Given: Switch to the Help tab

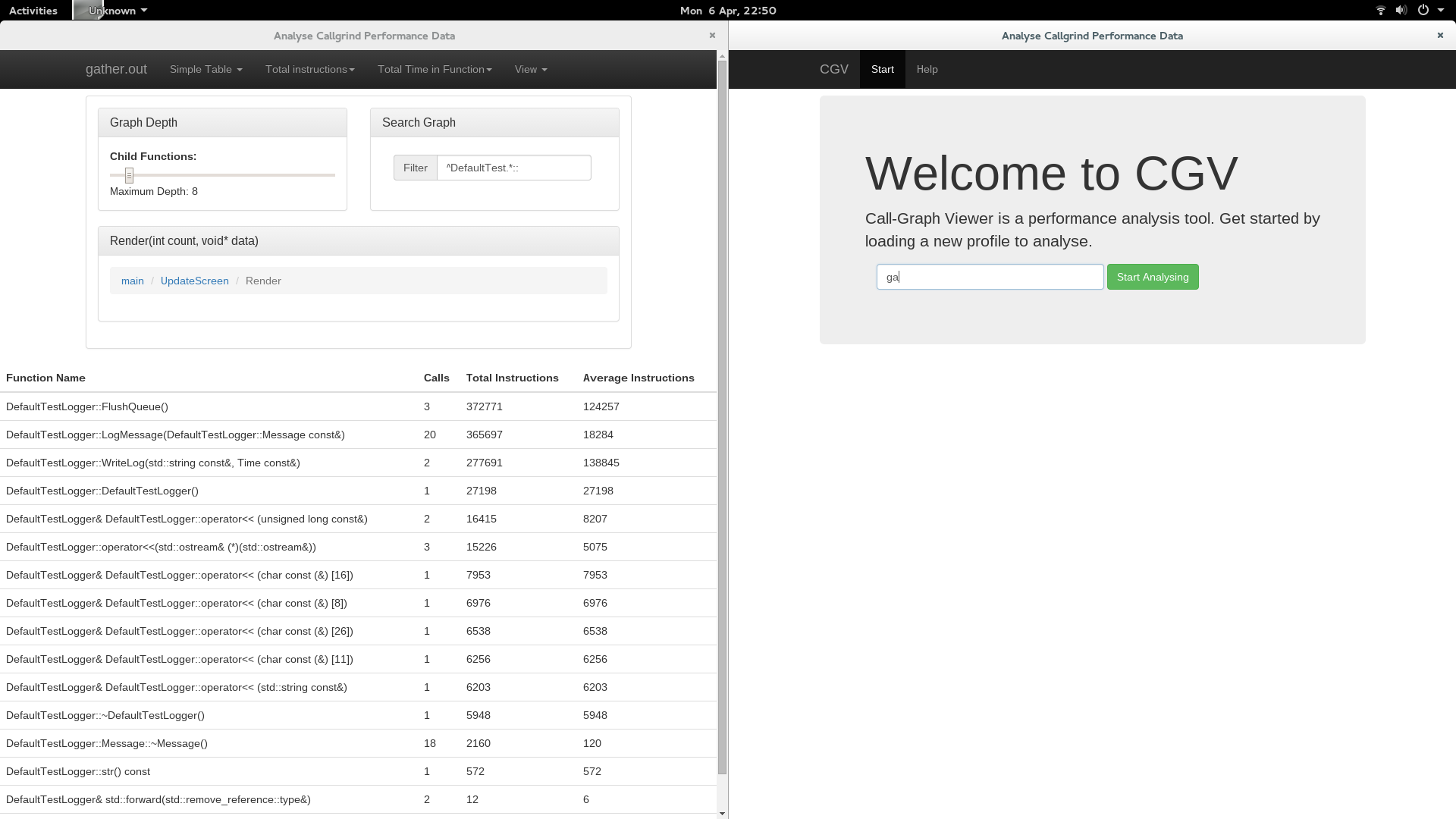Looking at the screenshot, I should (927, 69).
